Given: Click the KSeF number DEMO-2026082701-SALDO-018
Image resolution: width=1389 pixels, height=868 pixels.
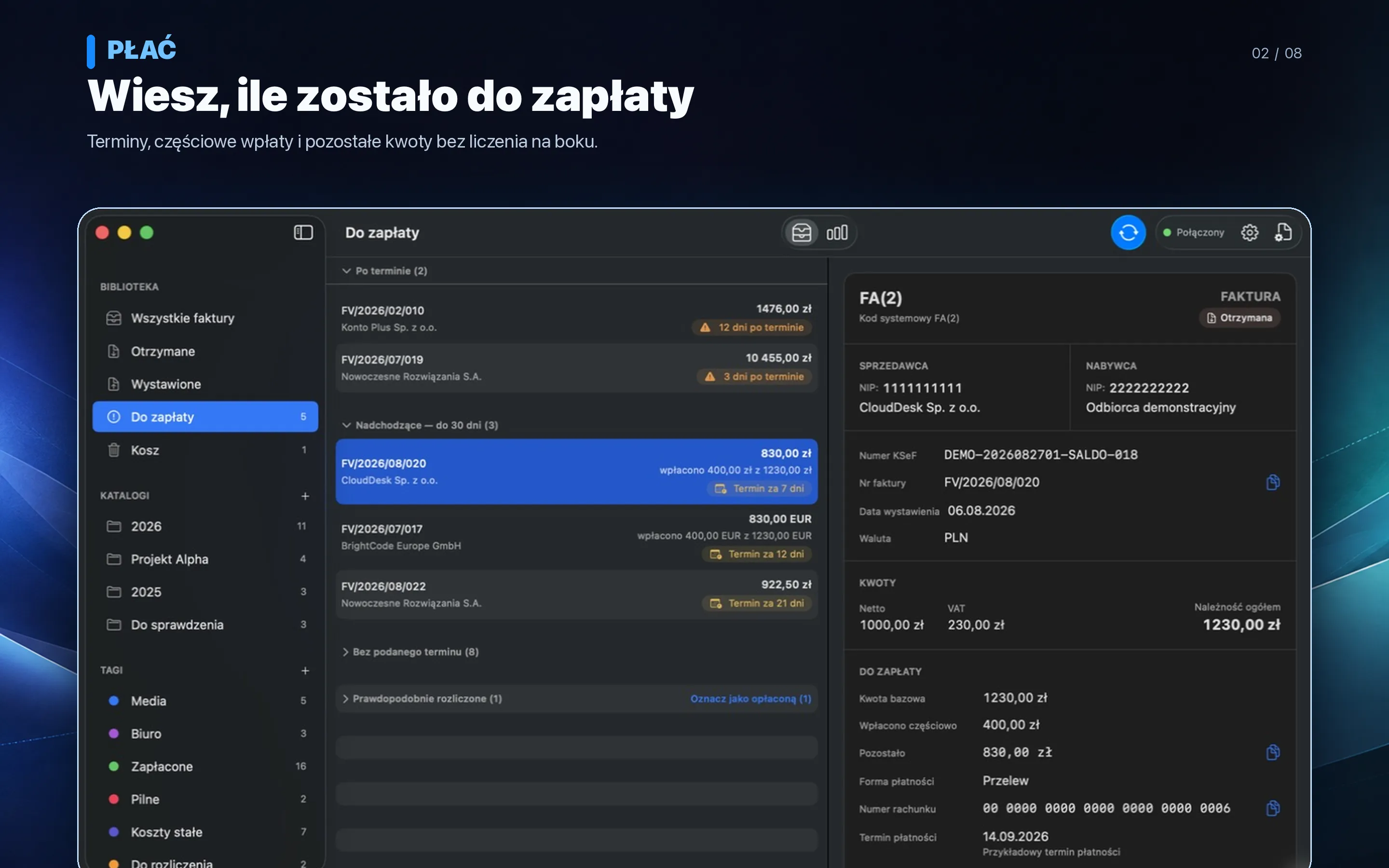Looking at the screenshot, I should click(x=1041, y=455).
